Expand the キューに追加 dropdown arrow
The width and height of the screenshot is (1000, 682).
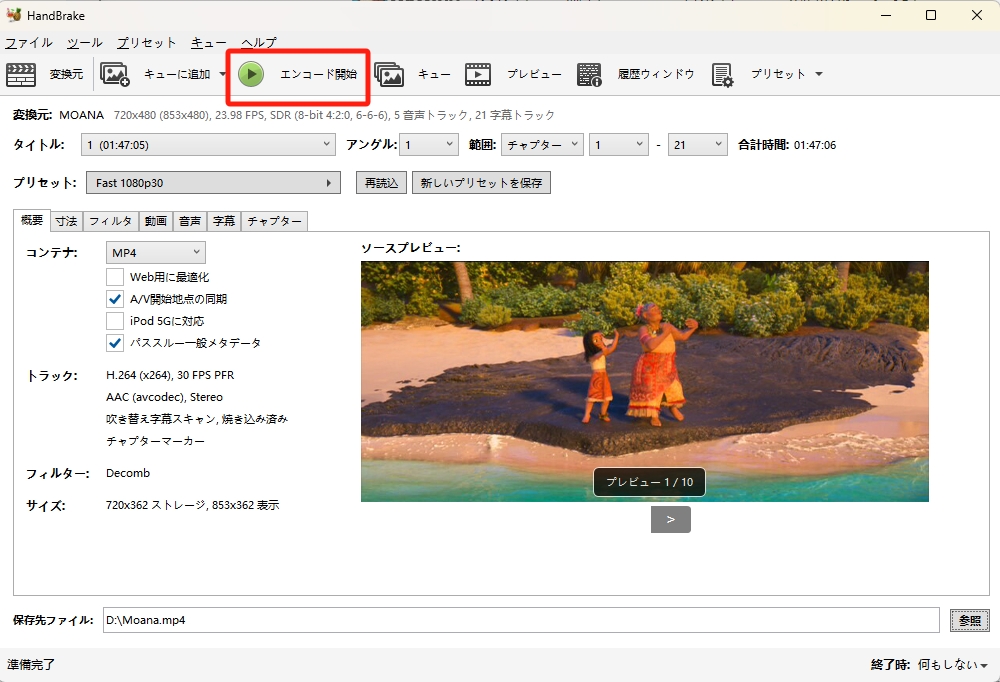pyautogui.click(x=223, y=74)
